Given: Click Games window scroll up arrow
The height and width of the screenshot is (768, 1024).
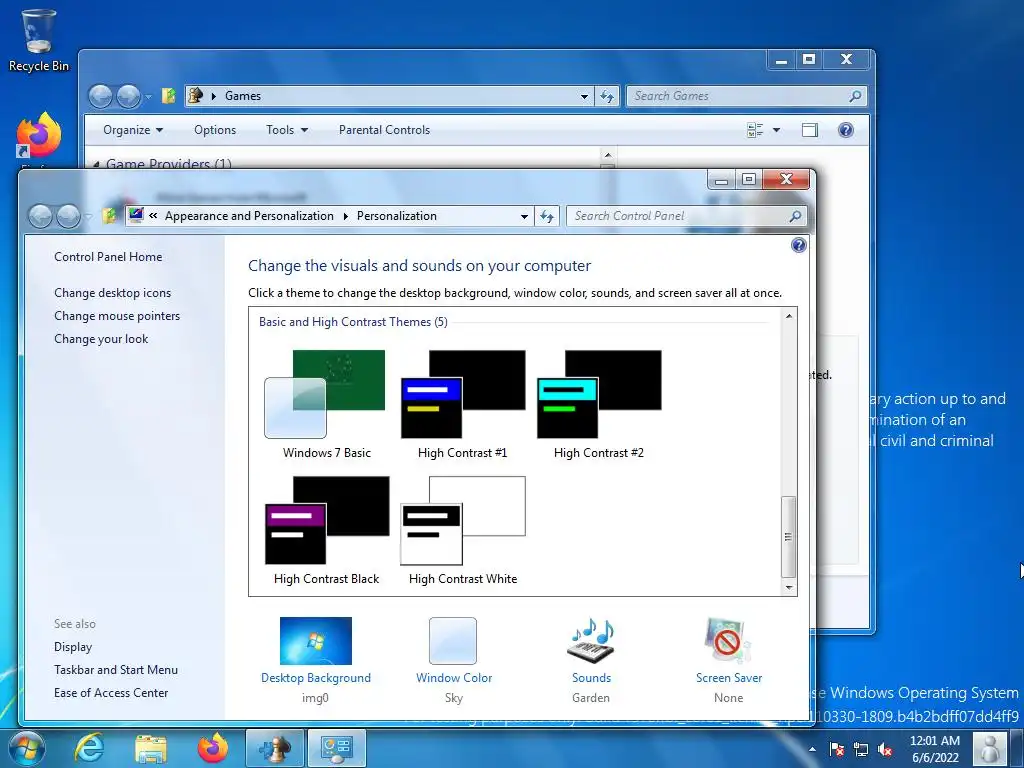Looking at the screenshot, I should 607,155.
